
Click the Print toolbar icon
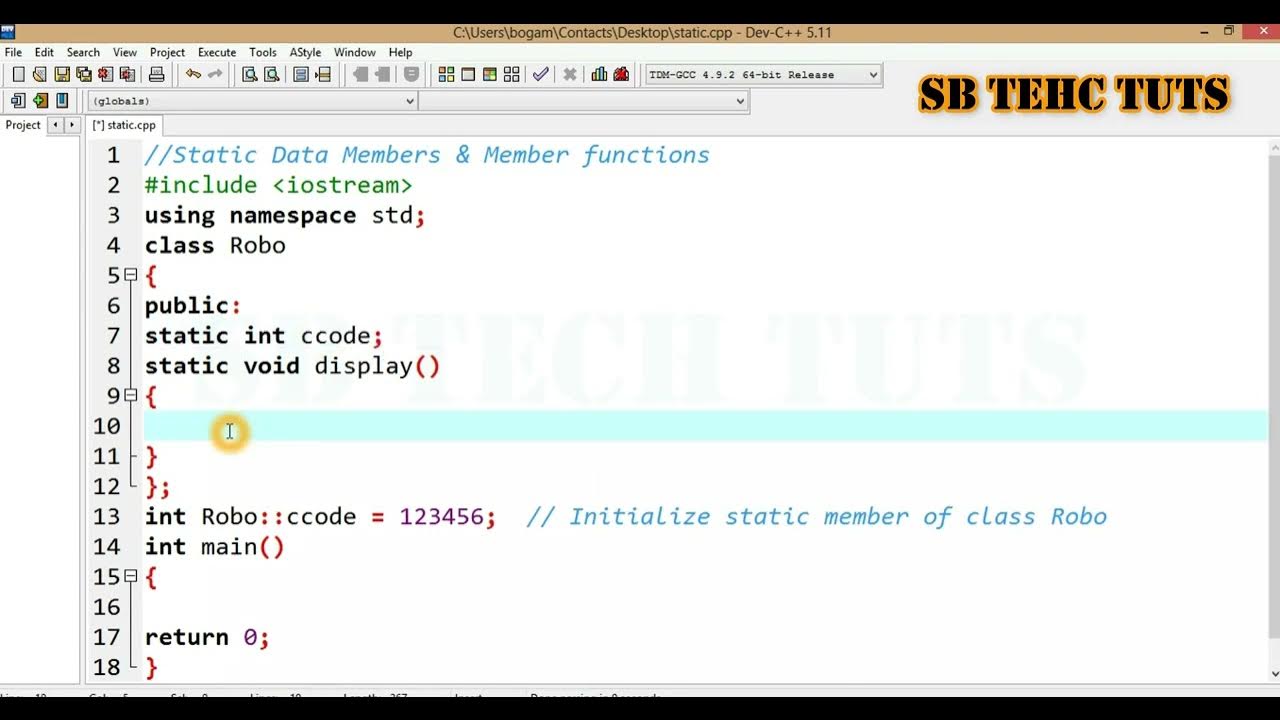[156, 74]
